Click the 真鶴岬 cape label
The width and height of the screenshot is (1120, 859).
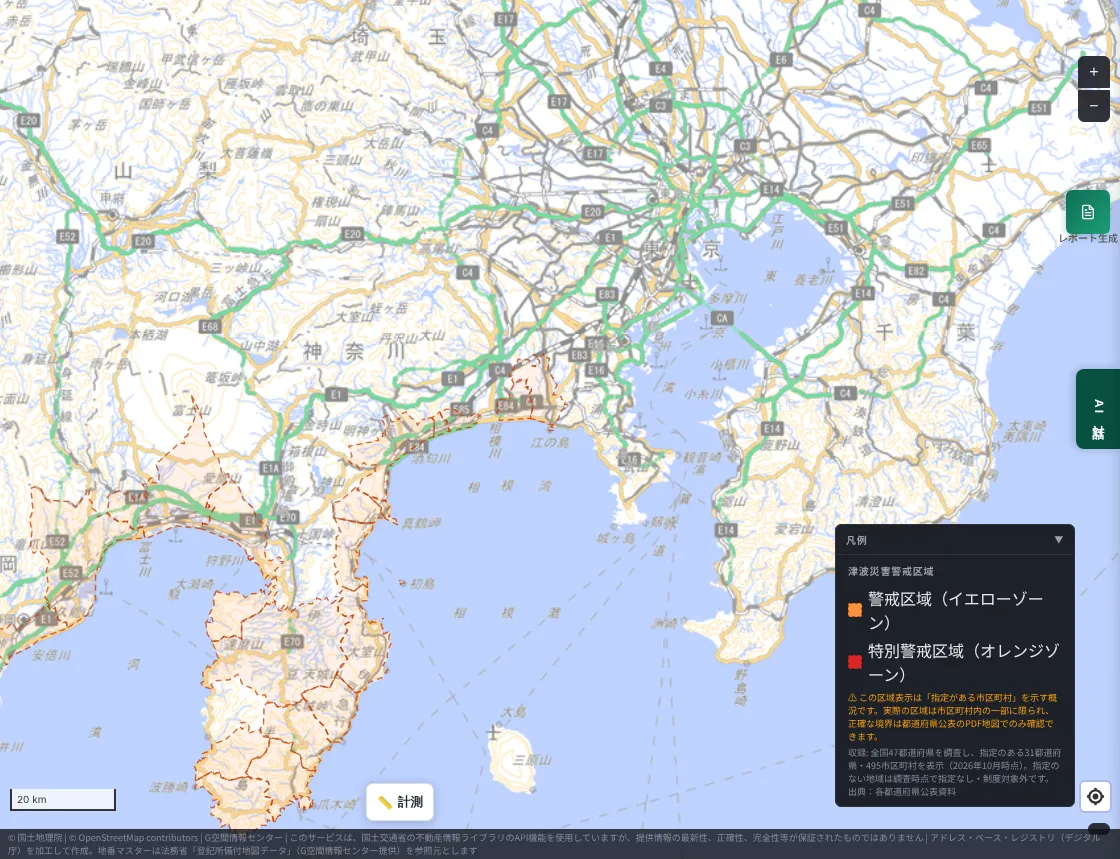(420, 523)
